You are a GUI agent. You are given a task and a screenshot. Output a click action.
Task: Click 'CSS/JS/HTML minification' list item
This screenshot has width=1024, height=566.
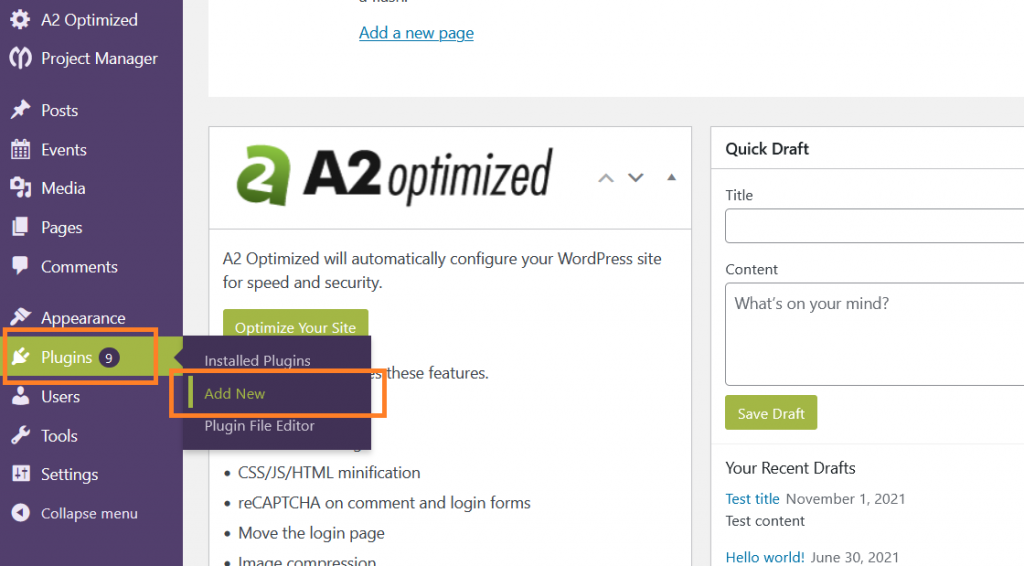point(329,473)
